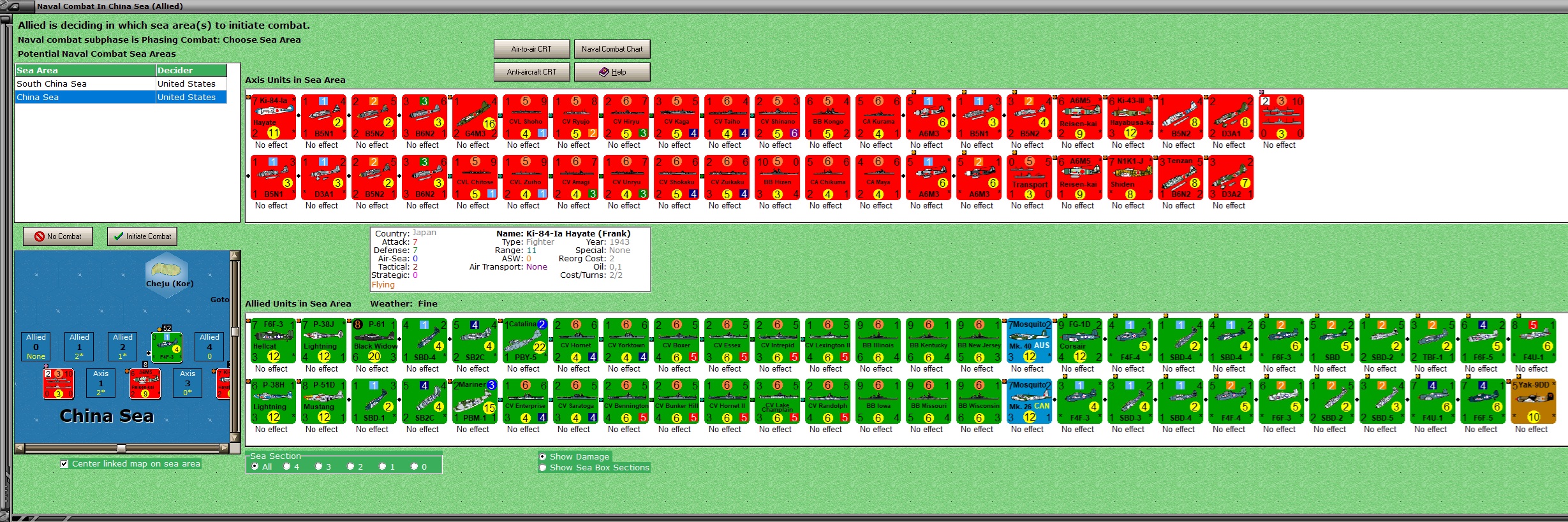Select the Ki-84-Ia Hayate fighter counter

(274, 117)
